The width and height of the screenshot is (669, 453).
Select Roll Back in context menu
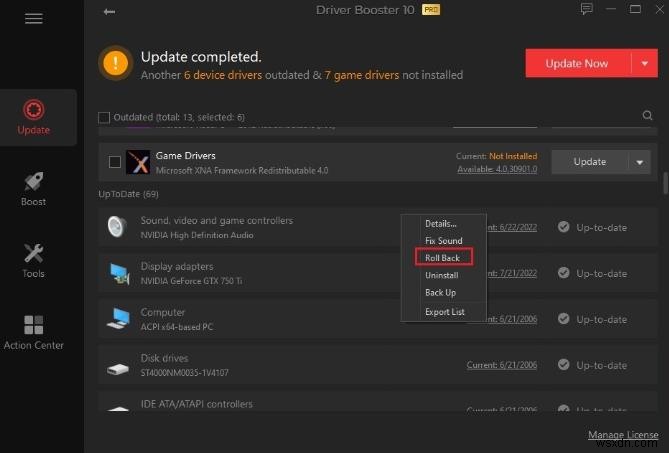tap(442, 258)
